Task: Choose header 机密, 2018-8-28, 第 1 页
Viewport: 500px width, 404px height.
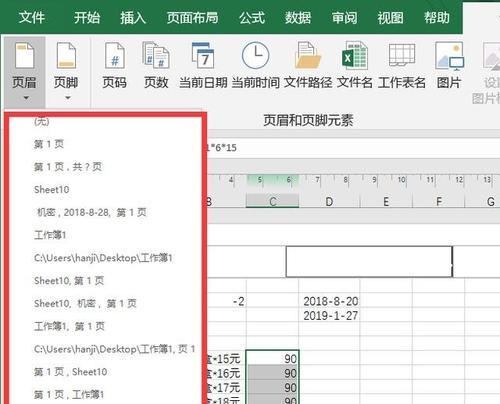Action: pos(105,212)
